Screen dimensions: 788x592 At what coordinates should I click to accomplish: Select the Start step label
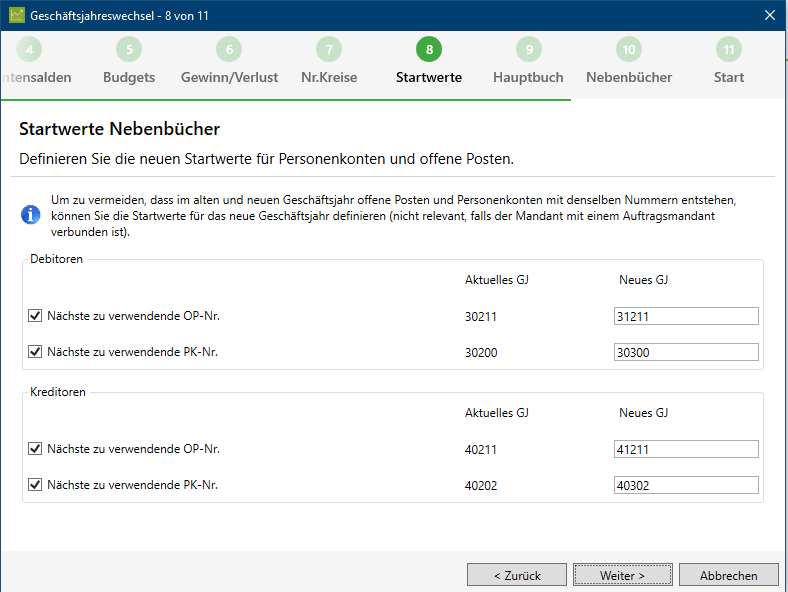click(x=729, y=77)
